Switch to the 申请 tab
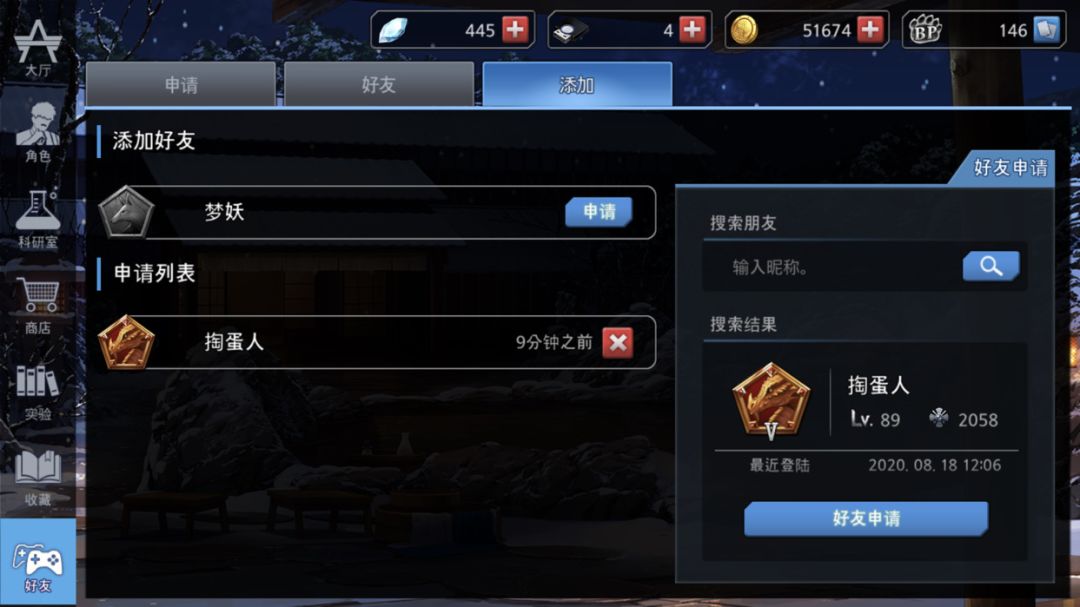1080x607 pixels. point(180,84)
